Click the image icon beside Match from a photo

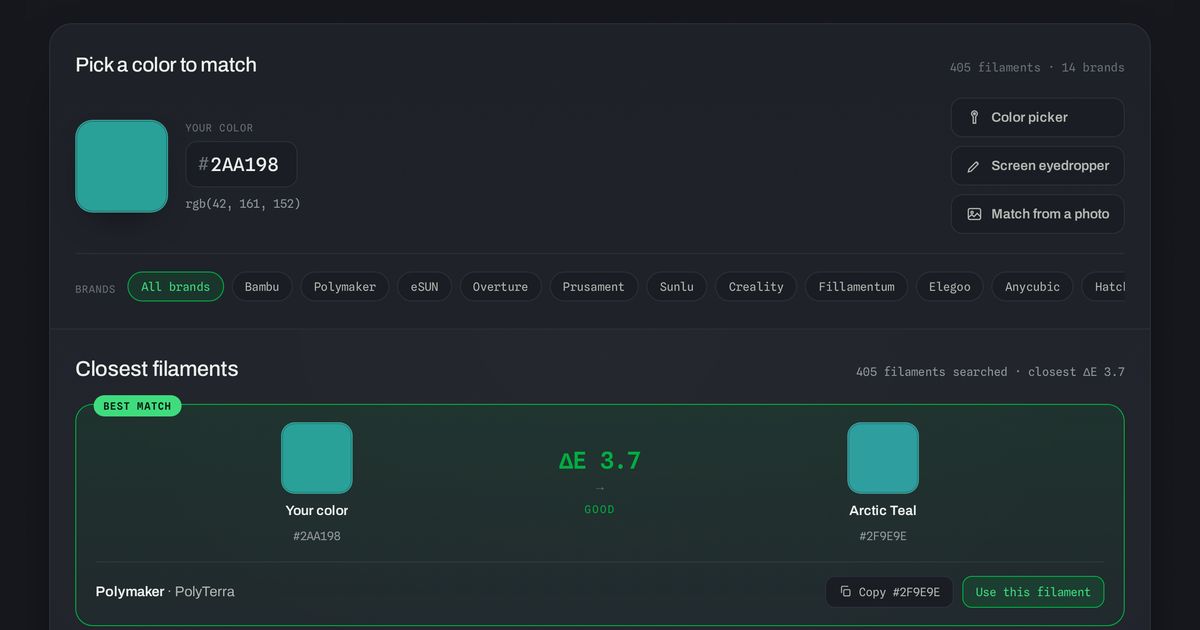[974, 214]
